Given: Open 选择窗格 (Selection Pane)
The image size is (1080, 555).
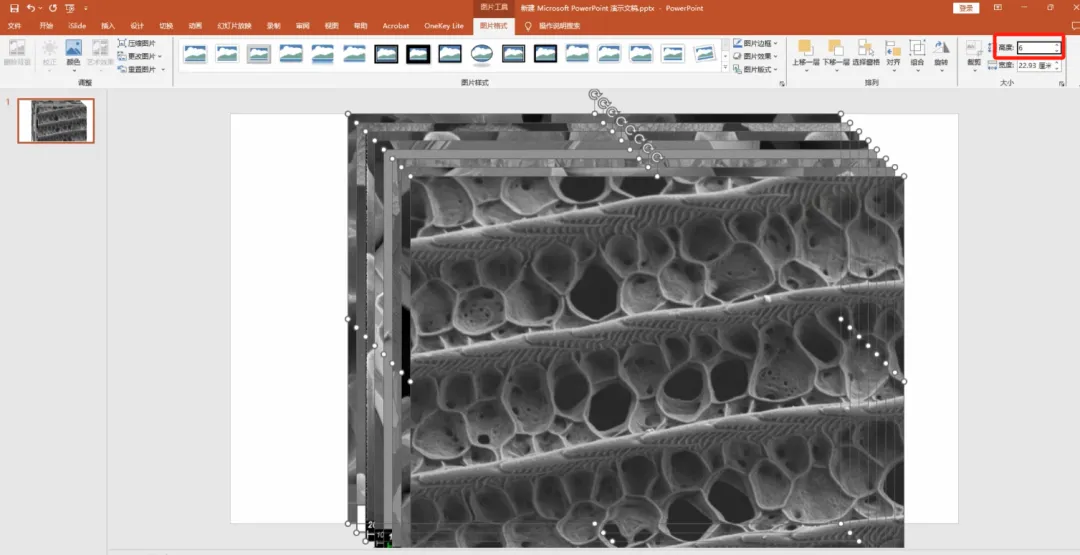Looking at the screenshot, I should [865, 52].
